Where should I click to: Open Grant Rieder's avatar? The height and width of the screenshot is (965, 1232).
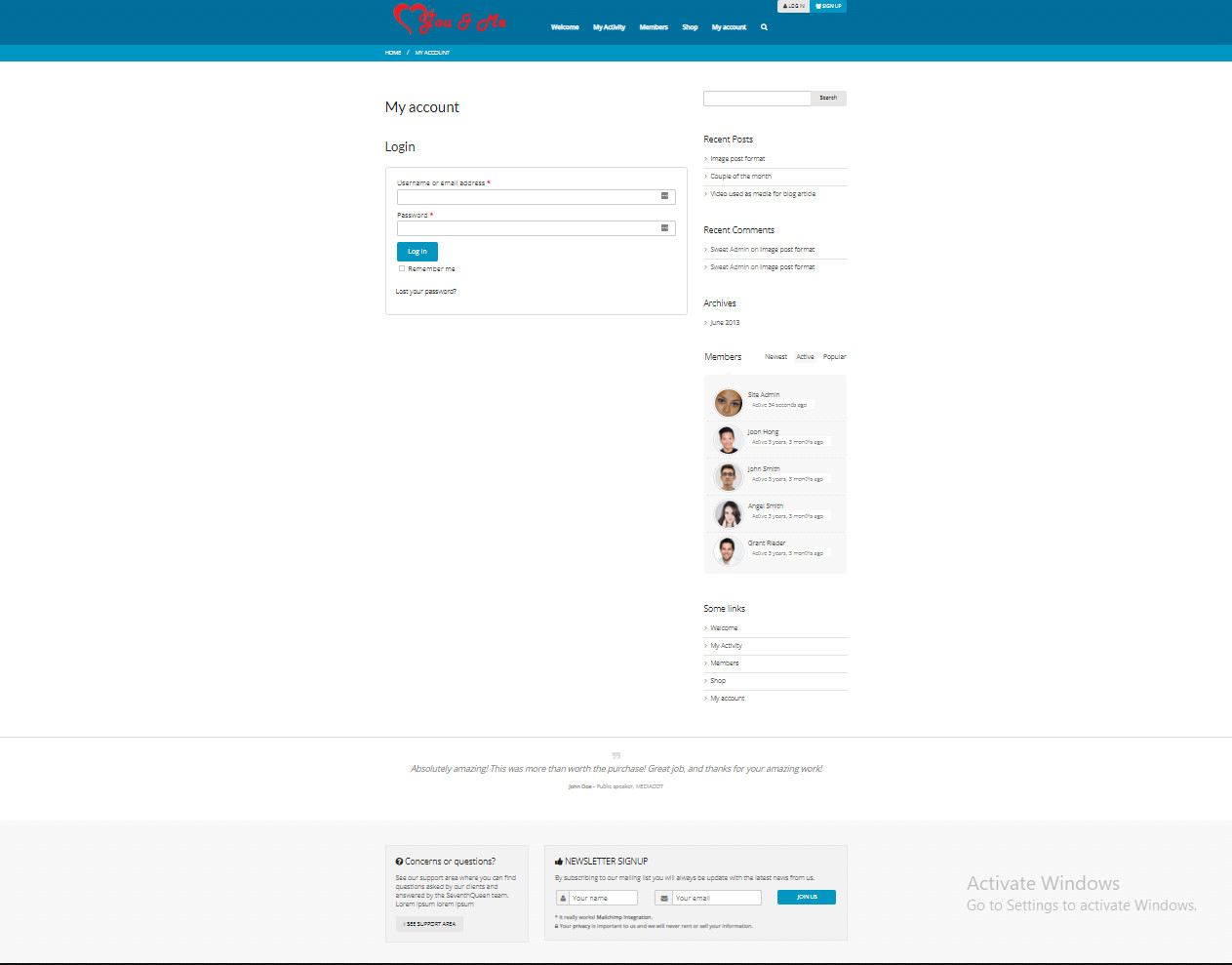[729, 550]
